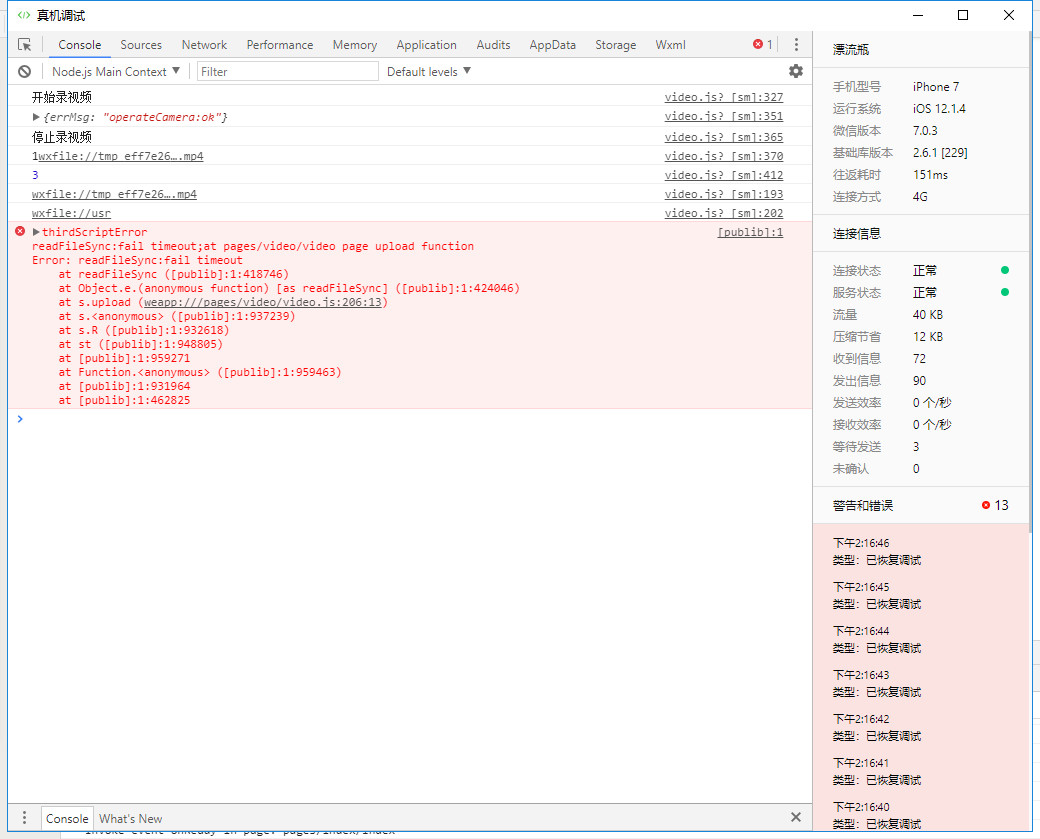Open console settings gear icon
Viewport: 1040px width, 839px height.
pyautogui.click(x=796, y=71)
